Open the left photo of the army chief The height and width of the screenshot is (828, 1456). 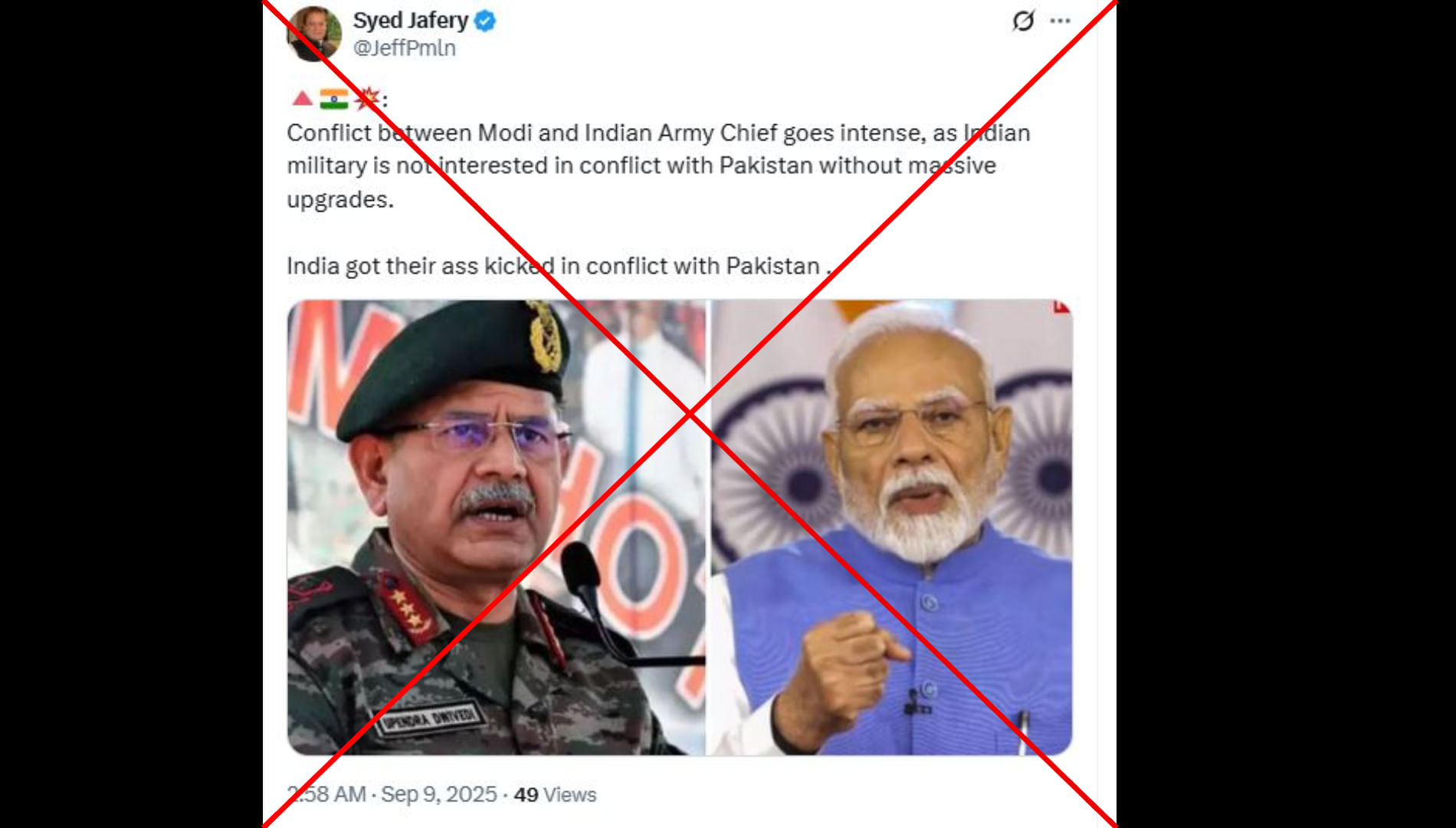(x=496, y=527)
